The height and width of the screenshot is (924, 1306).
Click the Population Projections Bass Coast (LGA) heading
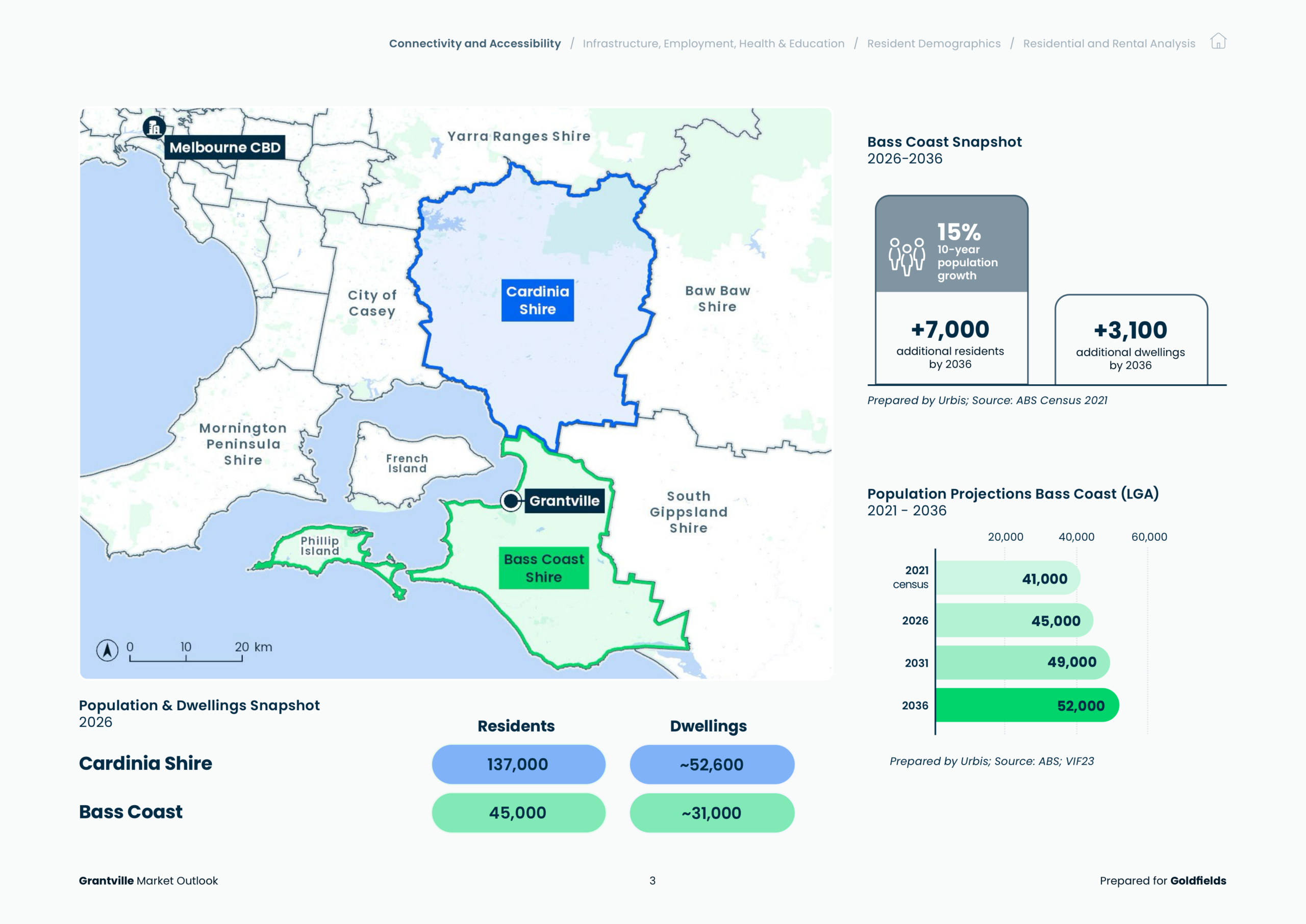tap(1013, 493)
